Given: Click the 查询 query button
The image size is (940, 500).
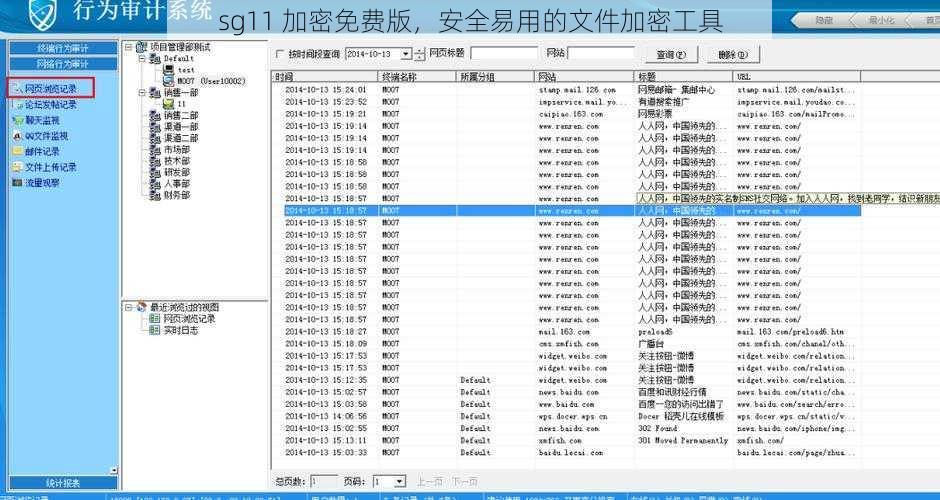Looking at the screenshot, I should 671,55.
